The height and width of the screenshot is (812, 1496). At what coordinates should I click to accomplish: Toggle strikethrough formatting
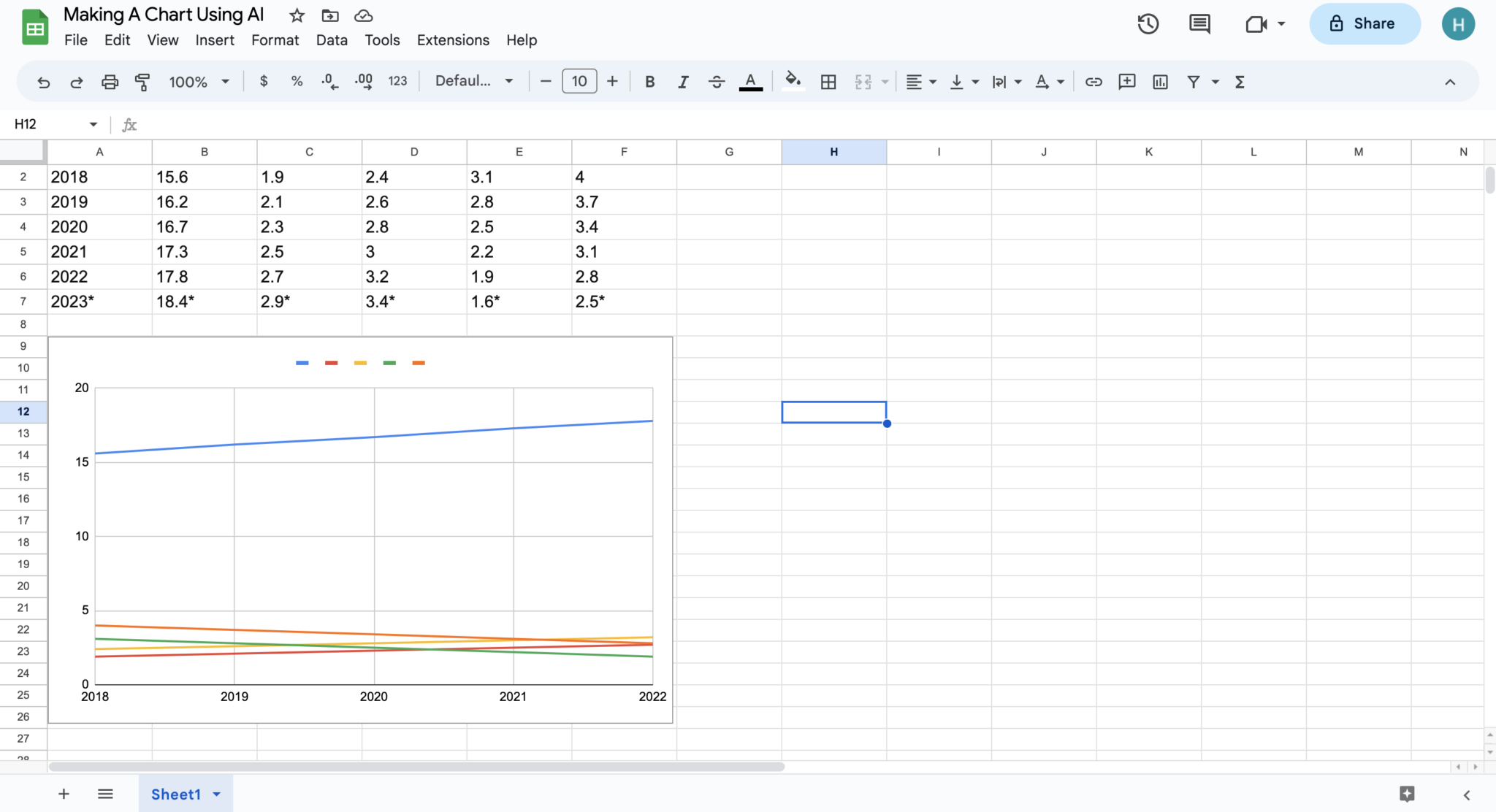717,81
